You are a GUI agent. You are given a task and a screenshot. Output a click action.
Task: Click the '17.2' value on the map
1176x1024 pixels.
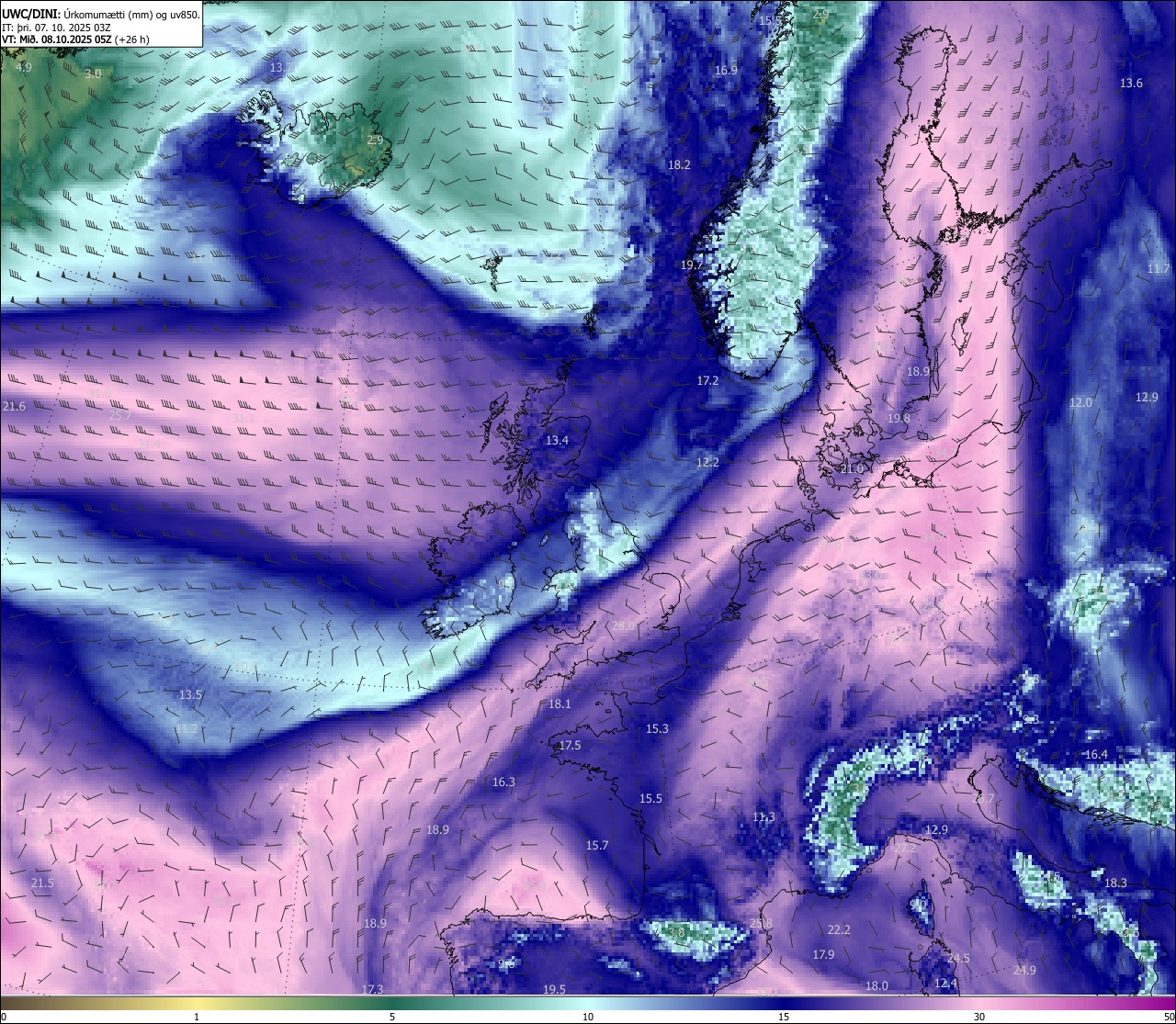707,379
